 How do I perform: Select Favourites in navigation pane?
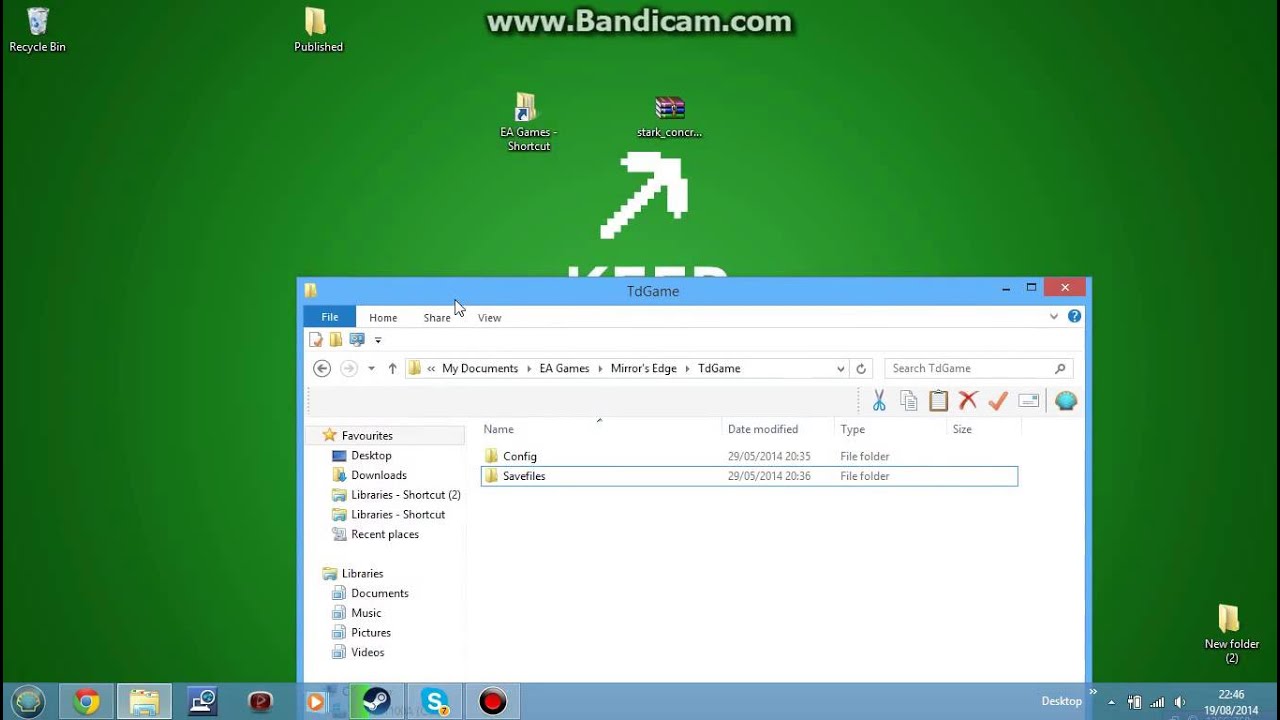384,435
